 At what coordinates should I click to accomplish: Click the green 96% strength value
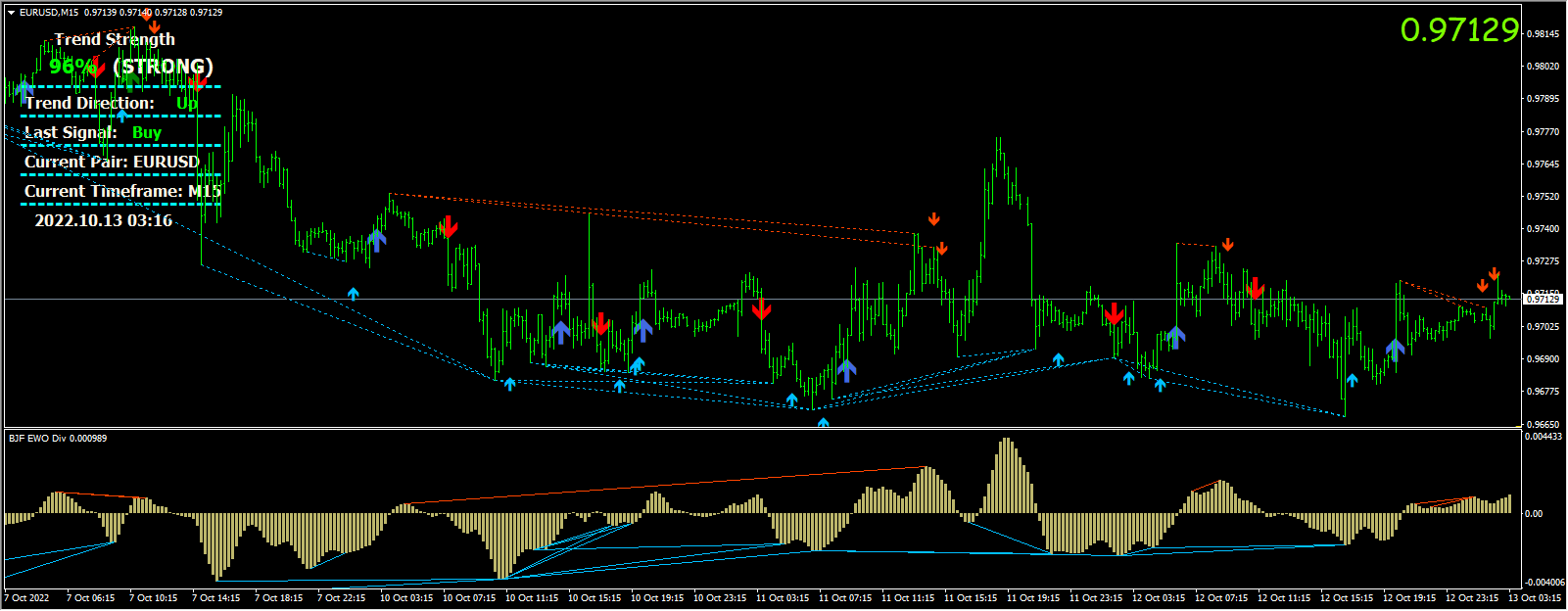tap(72, 67)
